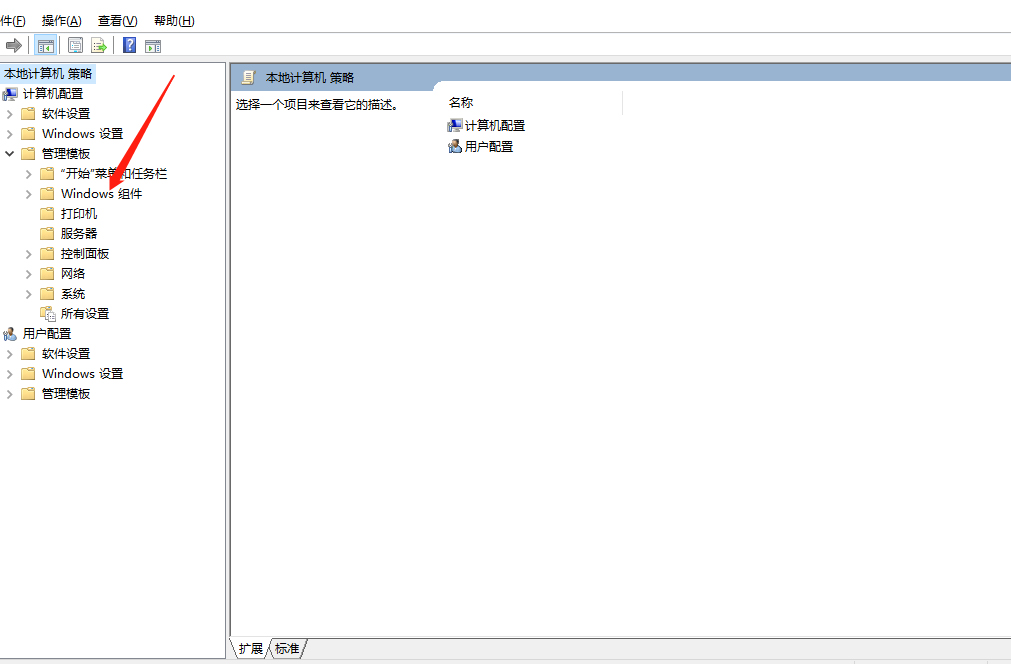This screenshot has width=1011, height=664.
Task: Expand the 网络 node
Action: [28, 274]
